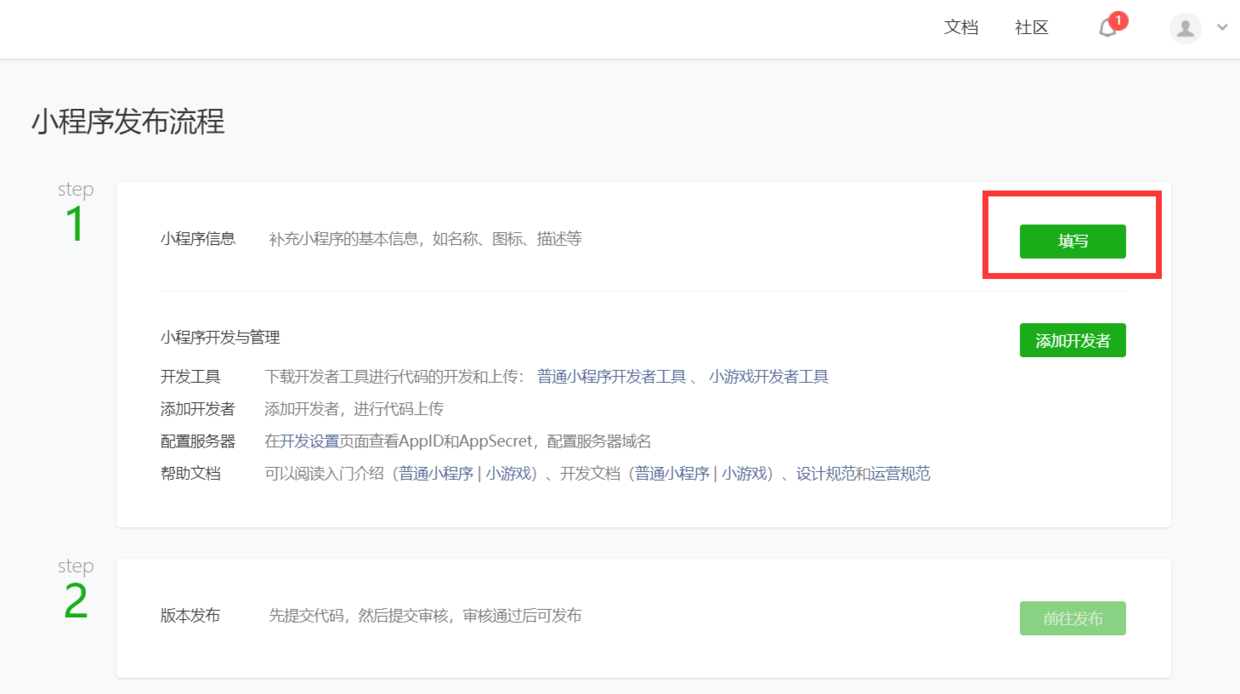Viewport: 1240px width, 694px height.
Task: Open 普通小程序开发者工具 download link
Action: [612, 377]
